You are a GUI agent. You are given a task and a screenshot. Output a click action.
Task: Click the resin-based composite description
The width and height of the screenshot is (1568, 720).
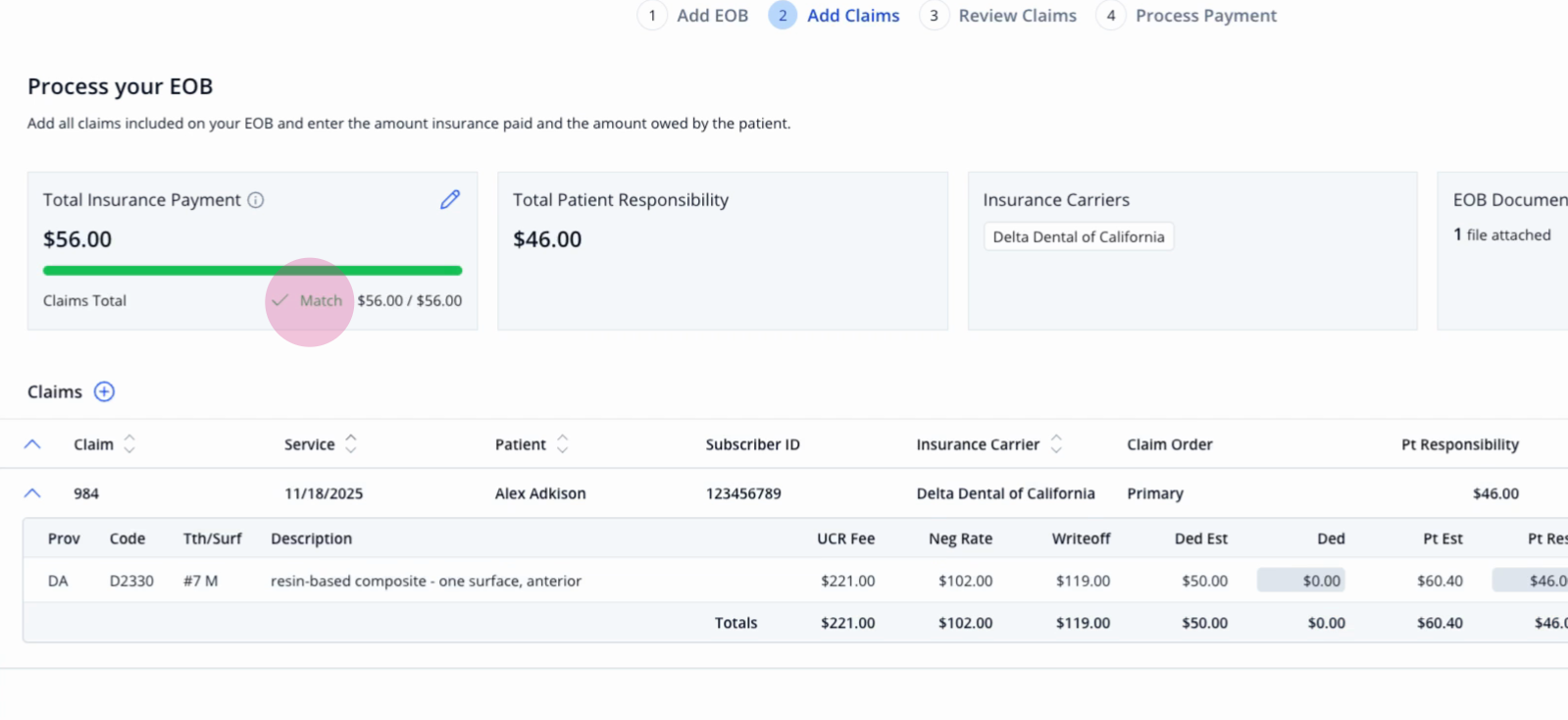pos(426,581)
